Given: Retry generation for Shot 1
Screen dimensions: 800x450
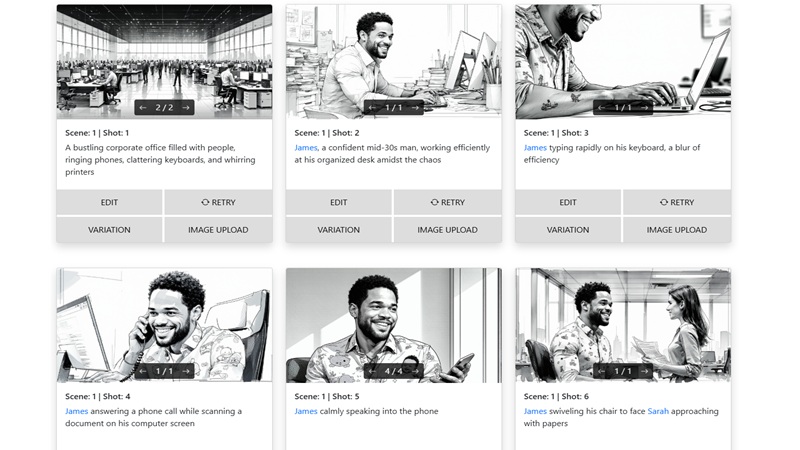Looking at the screenshot, I should point(218,202).
